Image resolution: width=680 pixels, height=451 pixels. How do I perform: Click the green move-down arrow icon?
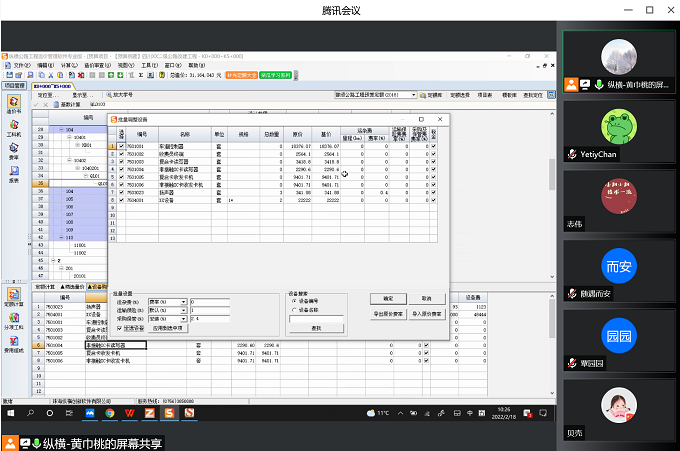click(120, 75)
